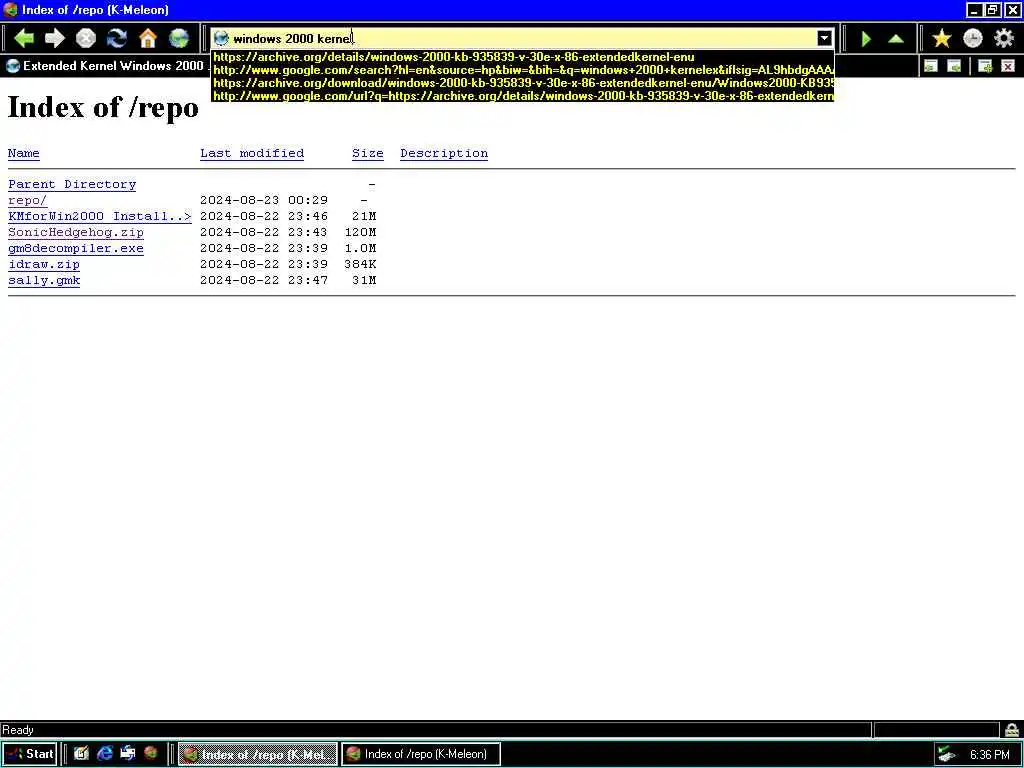
Task: Download SonicHedgehog.zip
Action: tap(76, 232)
